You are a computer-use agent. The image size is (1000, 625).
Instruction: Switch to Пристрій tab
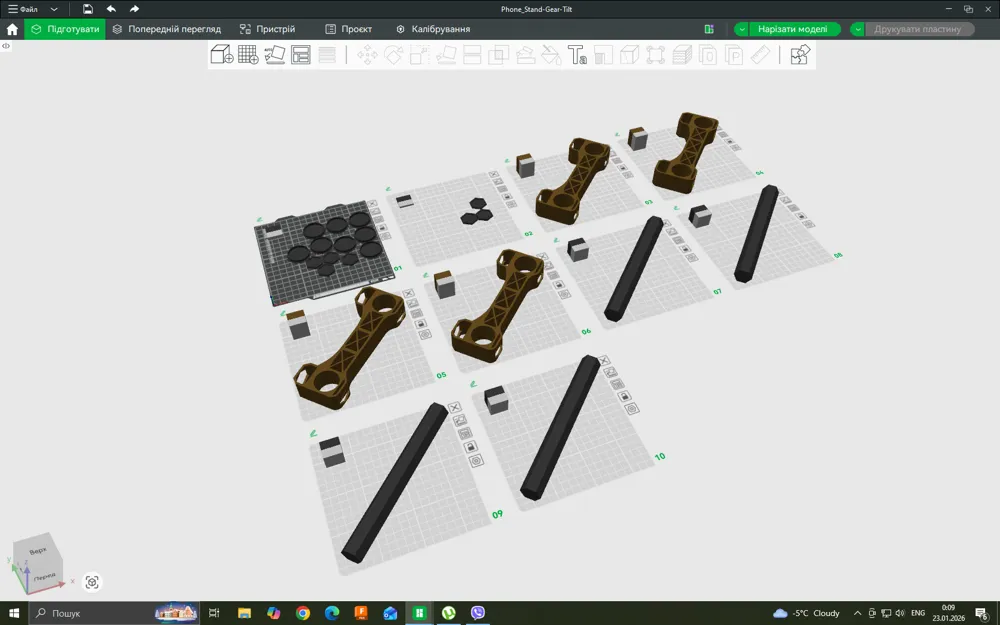(268, 29)
